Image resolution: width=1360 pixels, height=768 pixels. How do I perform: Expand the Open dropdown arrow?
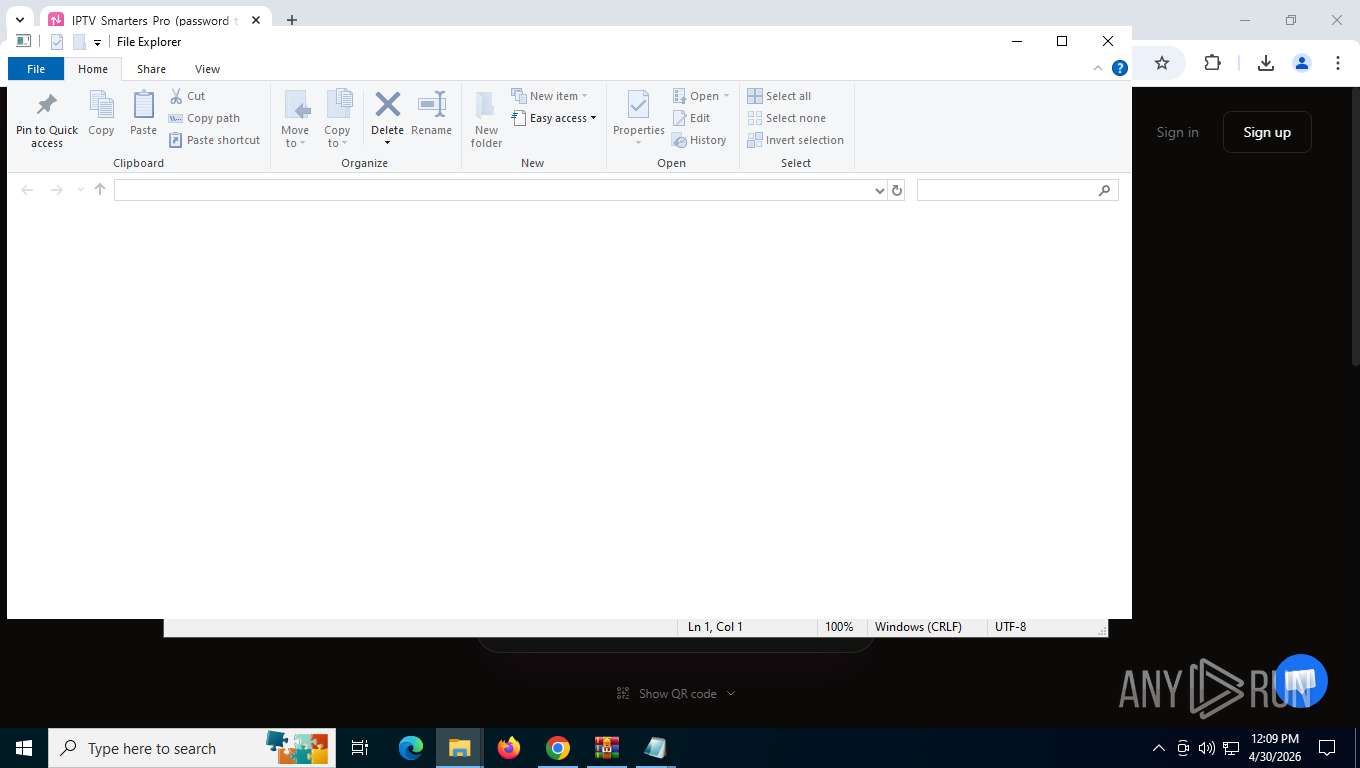pyautogui.click(x=726, y=96)
